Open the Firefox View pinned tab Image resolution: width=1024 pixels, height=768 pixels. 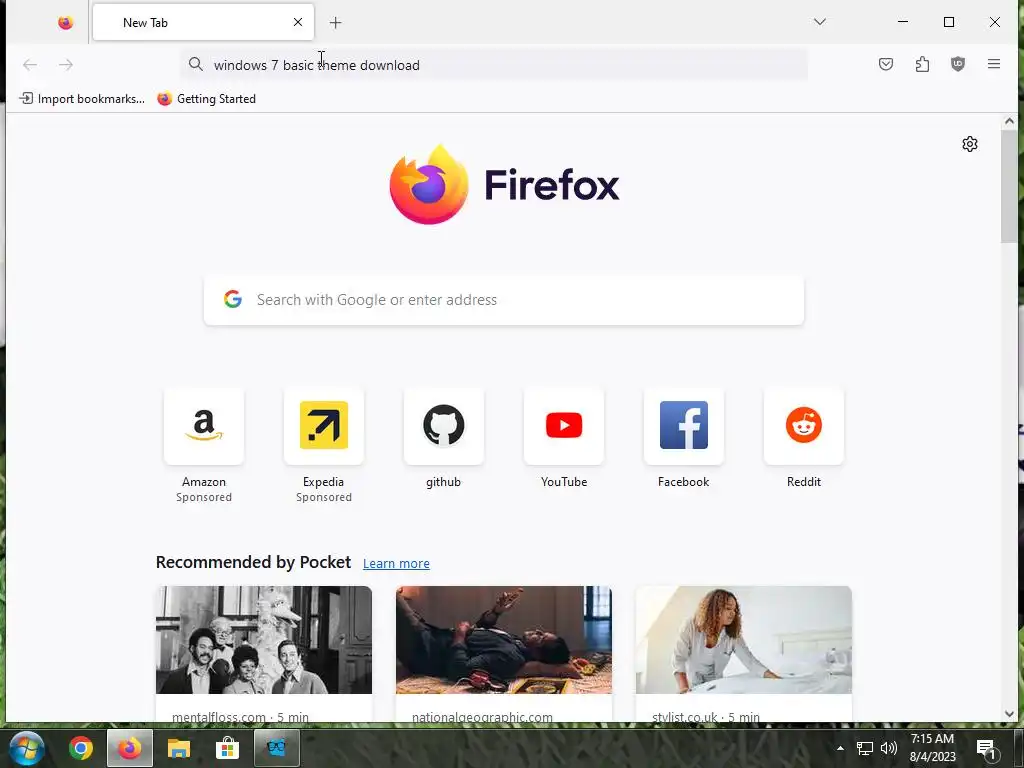(65, 23)
